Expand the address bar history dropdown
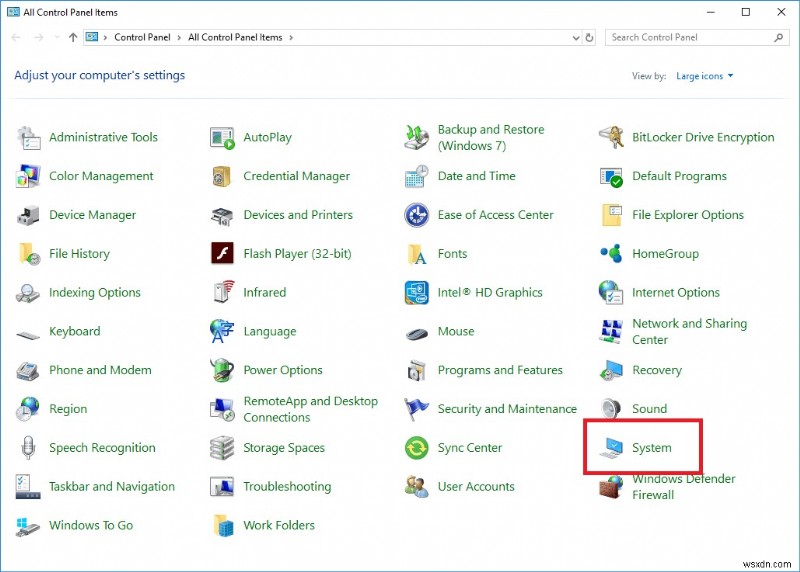800x572 pixels. [576, 38]
